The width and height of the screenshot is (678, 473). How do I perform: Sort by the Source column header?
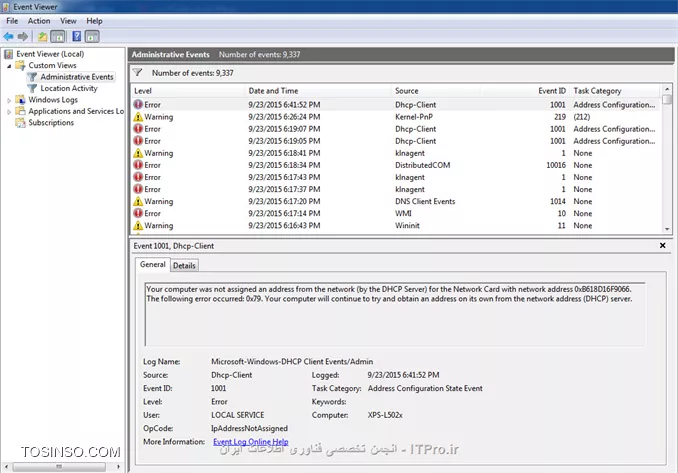click(x=437, y=91)
